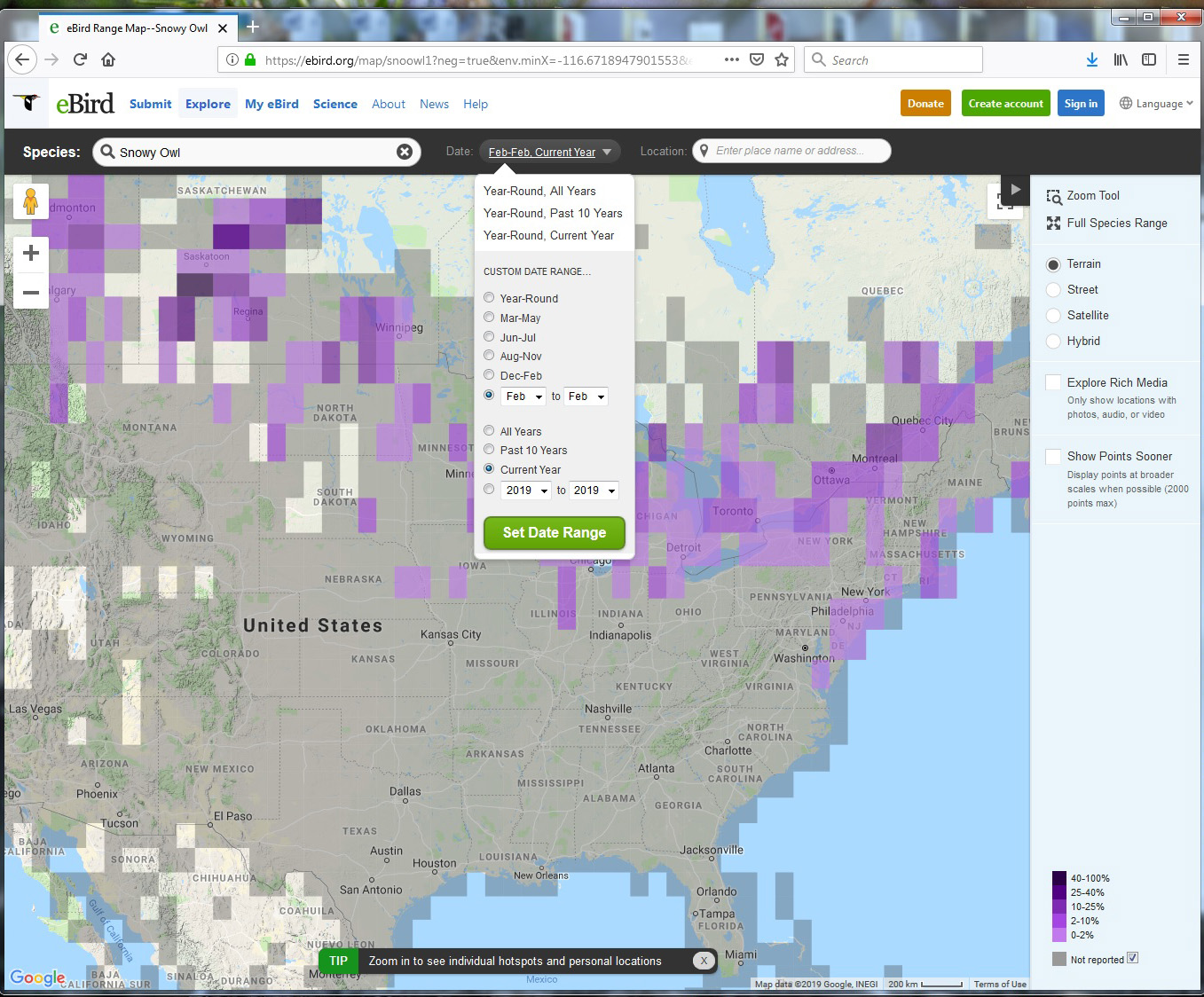Open the Firefox hamburger menu
Viewport: 1204px width, 997px height.
[1184, 59]
